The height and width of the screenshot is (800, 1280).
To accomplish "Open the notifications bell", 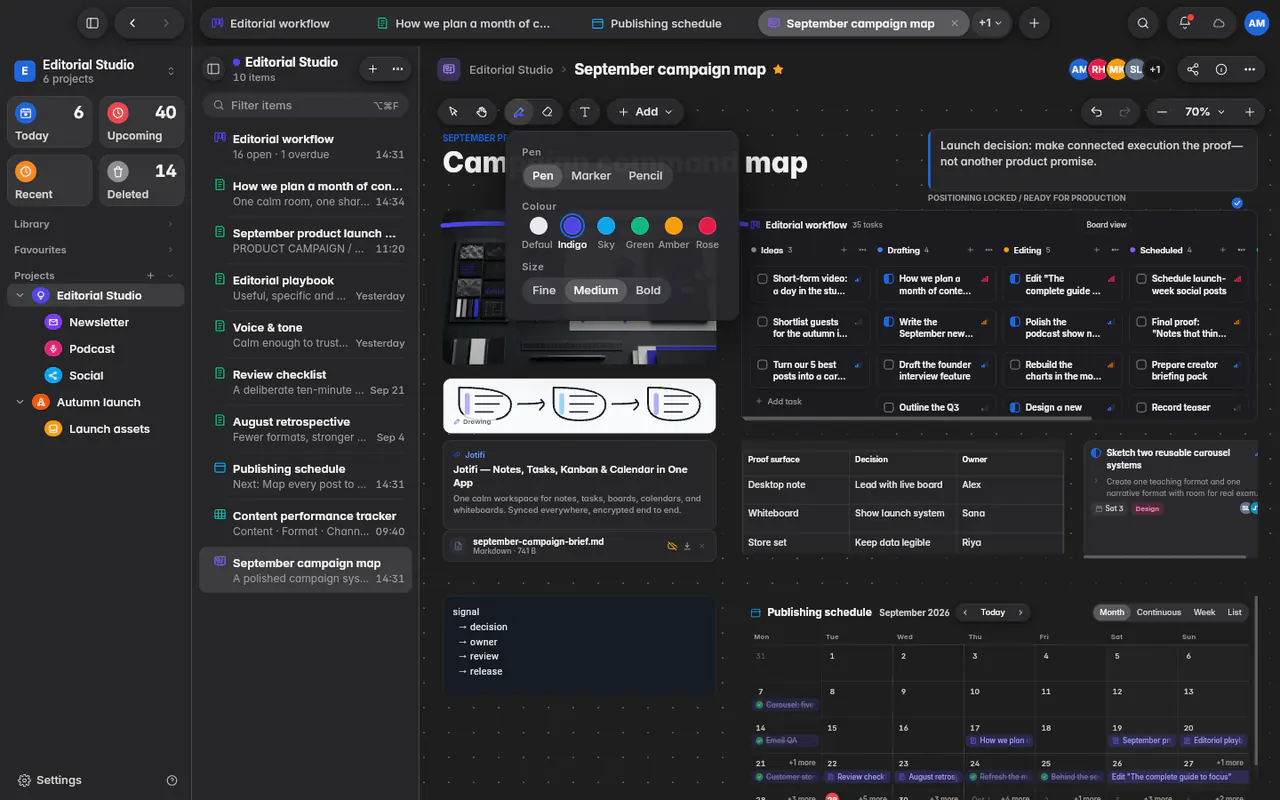I will click(x=1185, y=23).
